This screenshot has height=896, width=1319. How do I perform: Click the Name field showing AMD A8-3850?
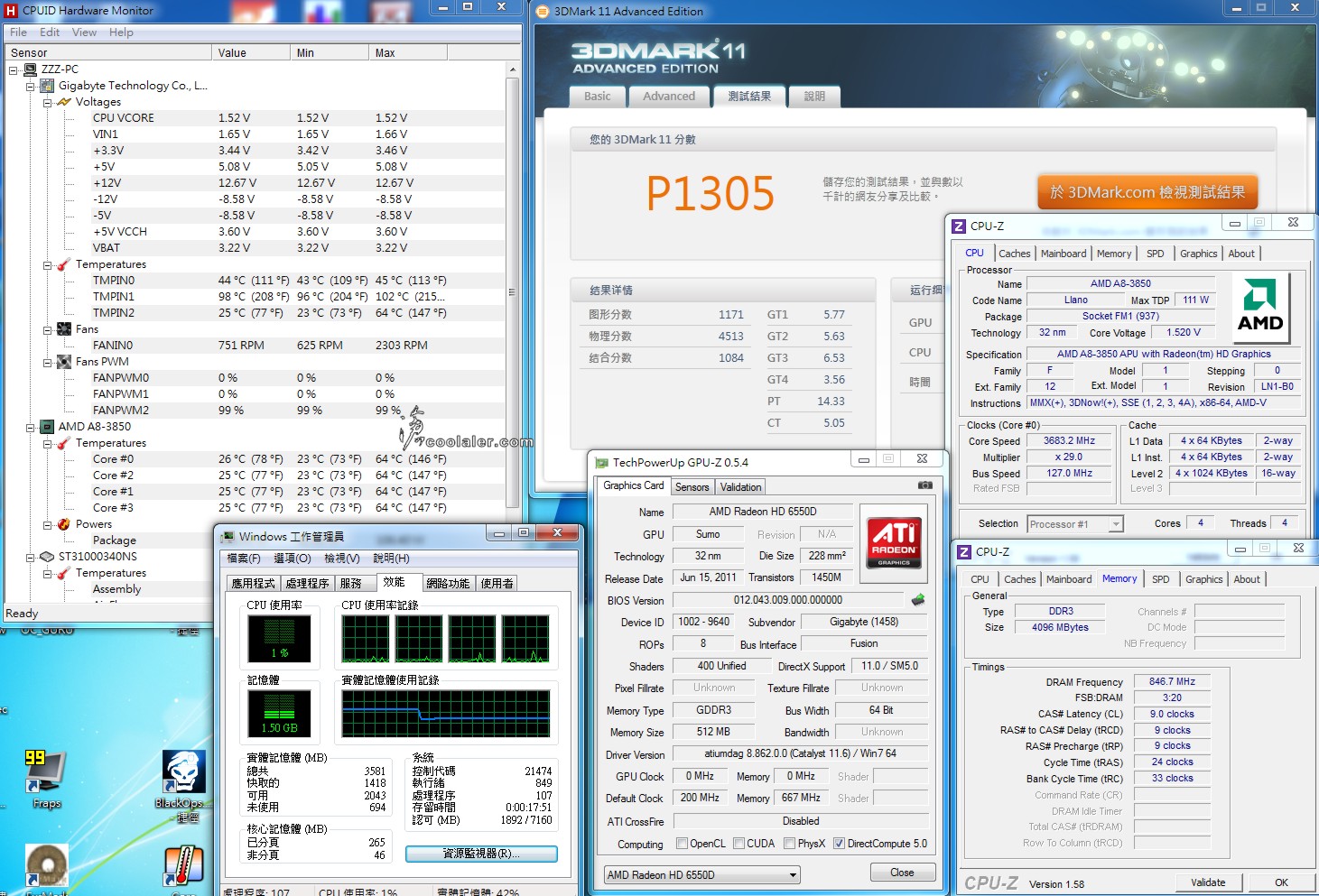coord(1120,283)
